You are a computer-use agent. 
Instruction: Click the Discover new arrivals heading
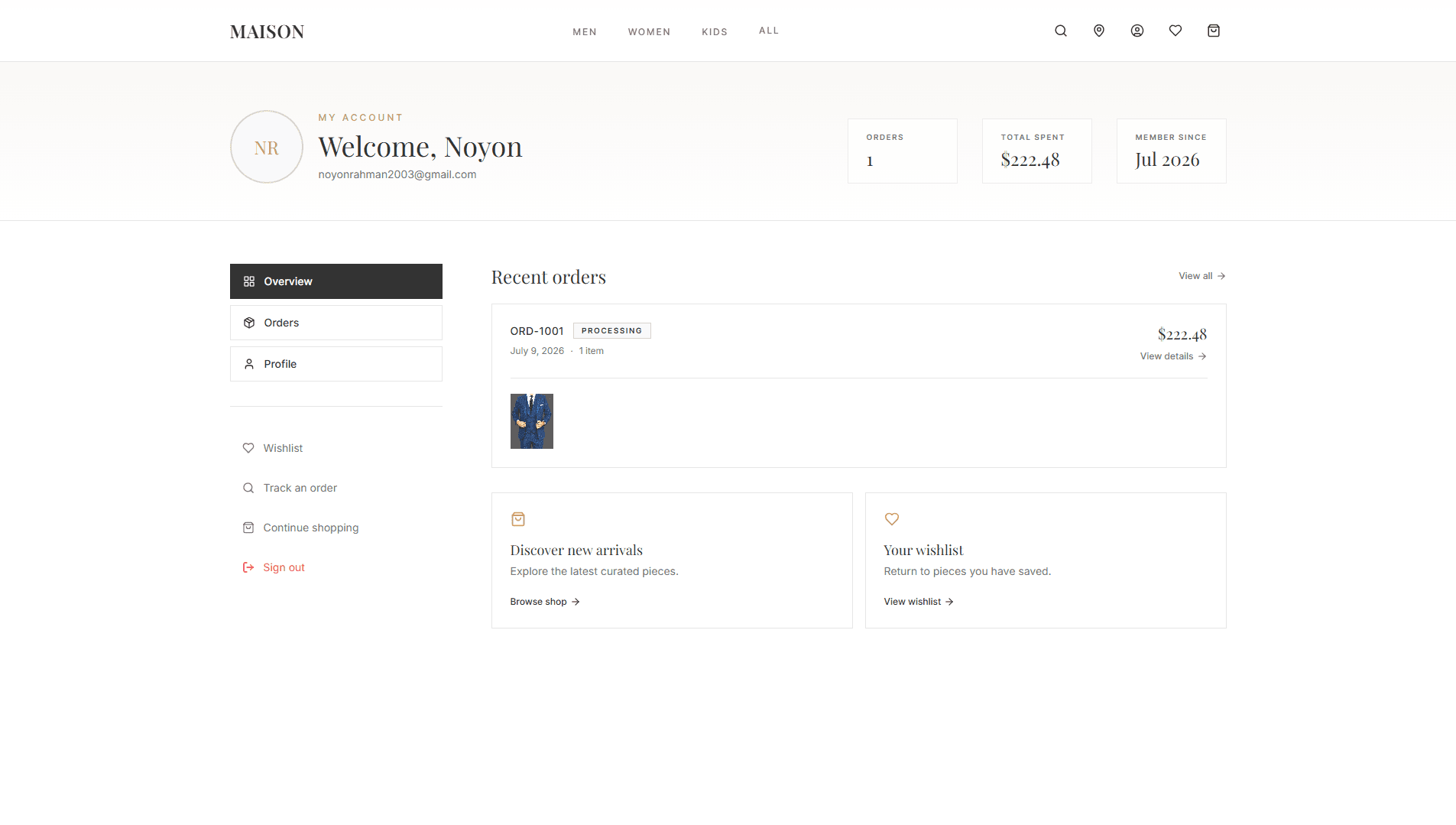pyautogui.click(x=576, y=550)
